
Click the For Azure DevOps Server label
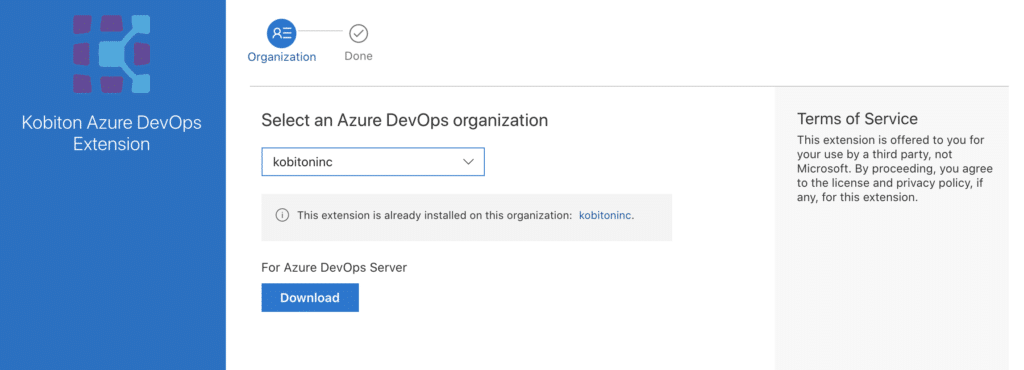(334, 268)
